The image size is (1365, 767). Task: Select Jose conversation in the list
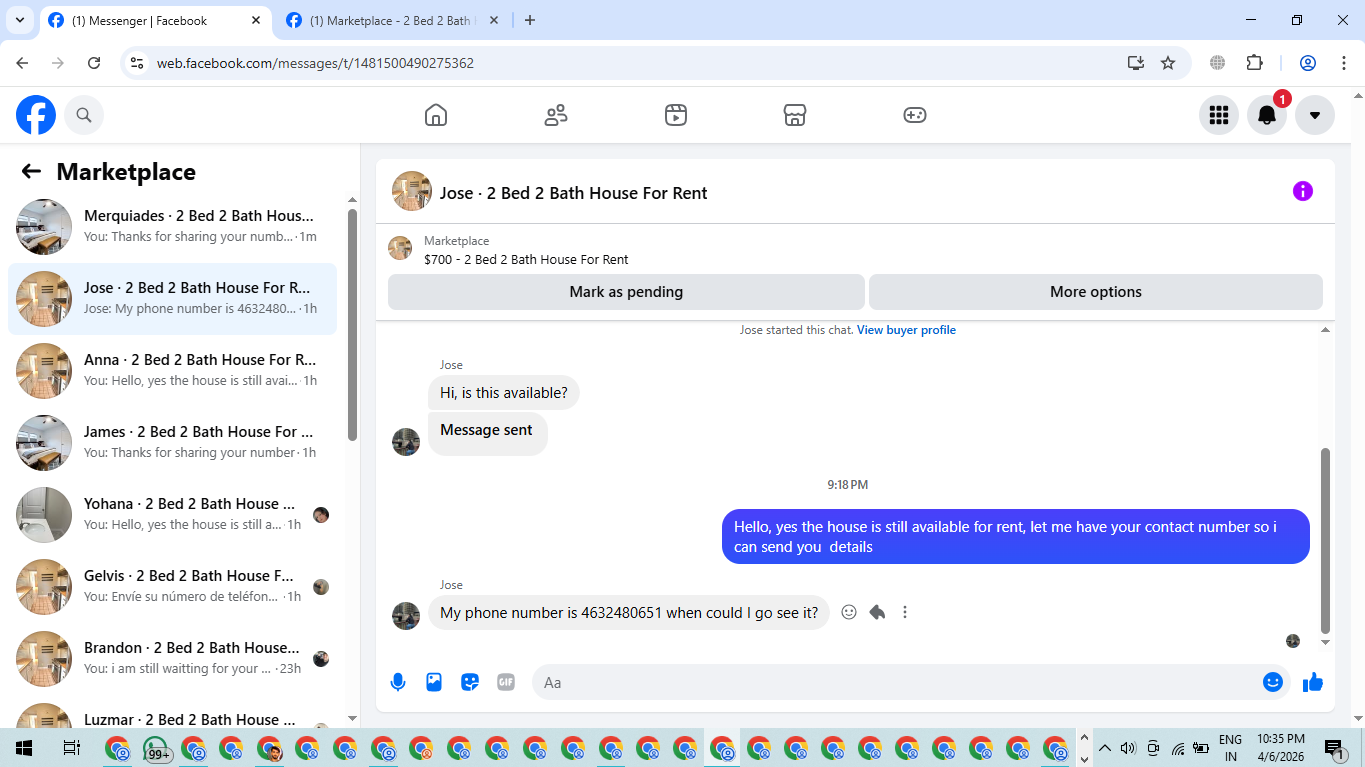[x=172, y=299]
